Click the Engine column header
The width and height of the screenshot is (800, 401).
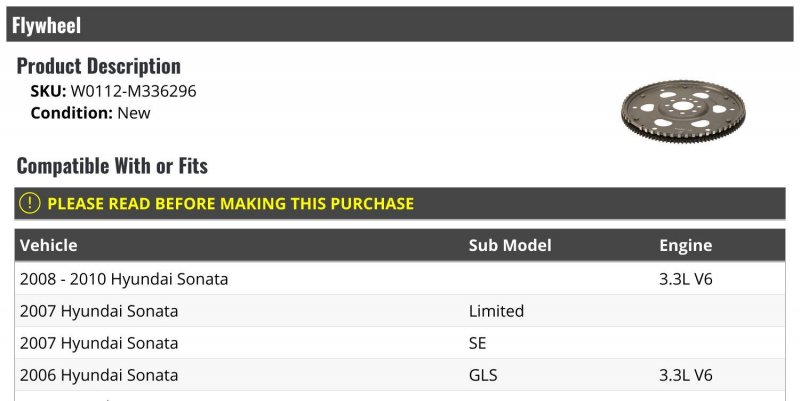tap(685, 246)
